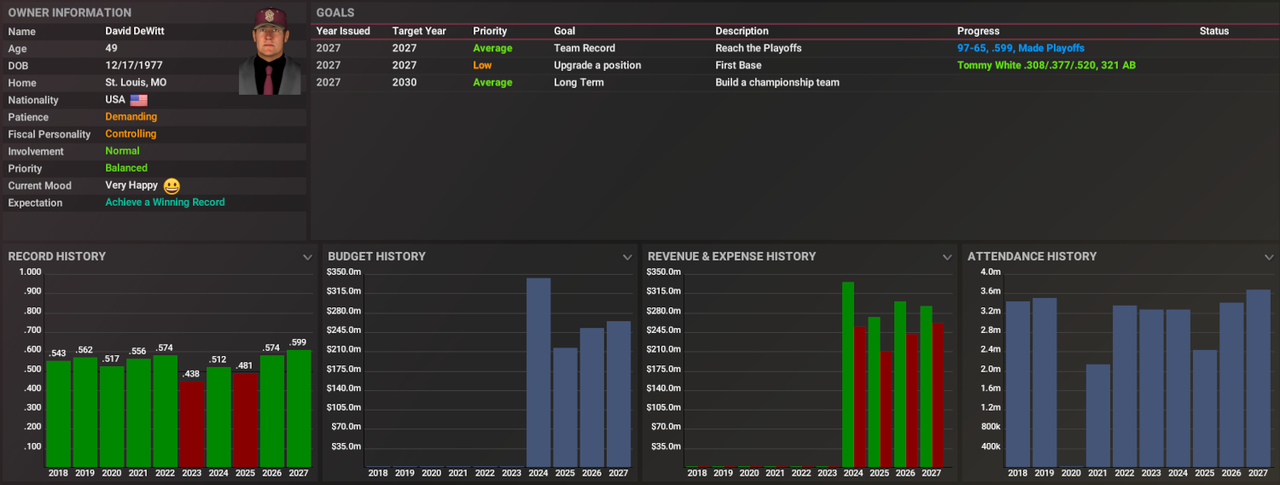Image resolution: width=1280 pixels, height=485 pixels.
Task: Open the Budget History dropdown chevron
Action: 627,257
